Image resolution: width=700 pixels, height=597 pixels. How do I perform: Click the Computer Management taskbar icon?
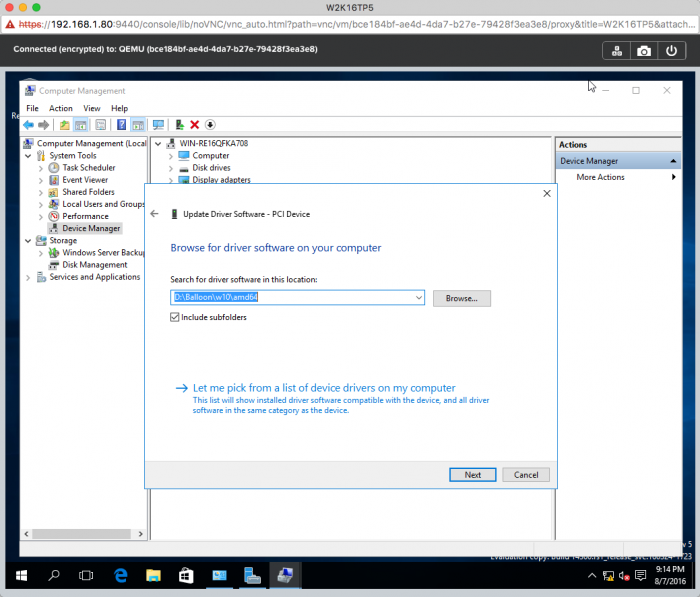tap(285, 576)
